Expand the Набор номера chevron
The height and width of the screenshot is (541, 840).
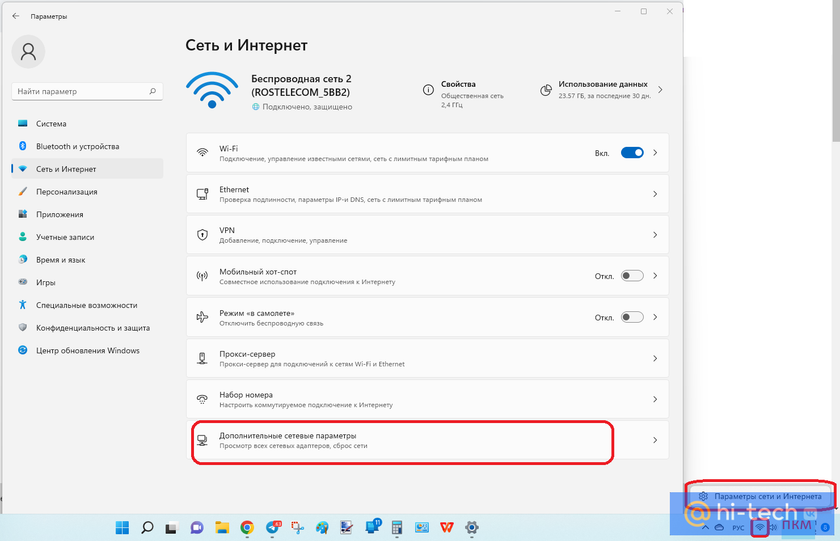(655, 399)
